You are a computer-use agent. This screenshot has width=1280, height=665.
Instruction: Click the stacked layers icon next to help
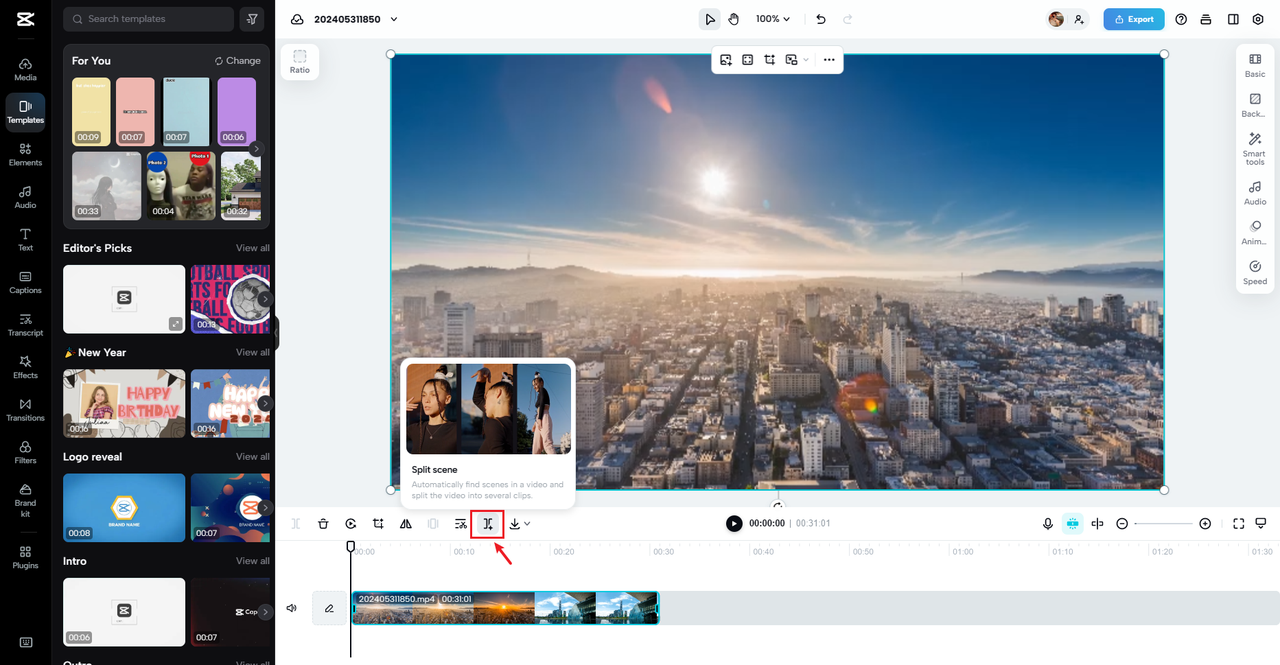pyautogui.click(x=1206, y=19)
